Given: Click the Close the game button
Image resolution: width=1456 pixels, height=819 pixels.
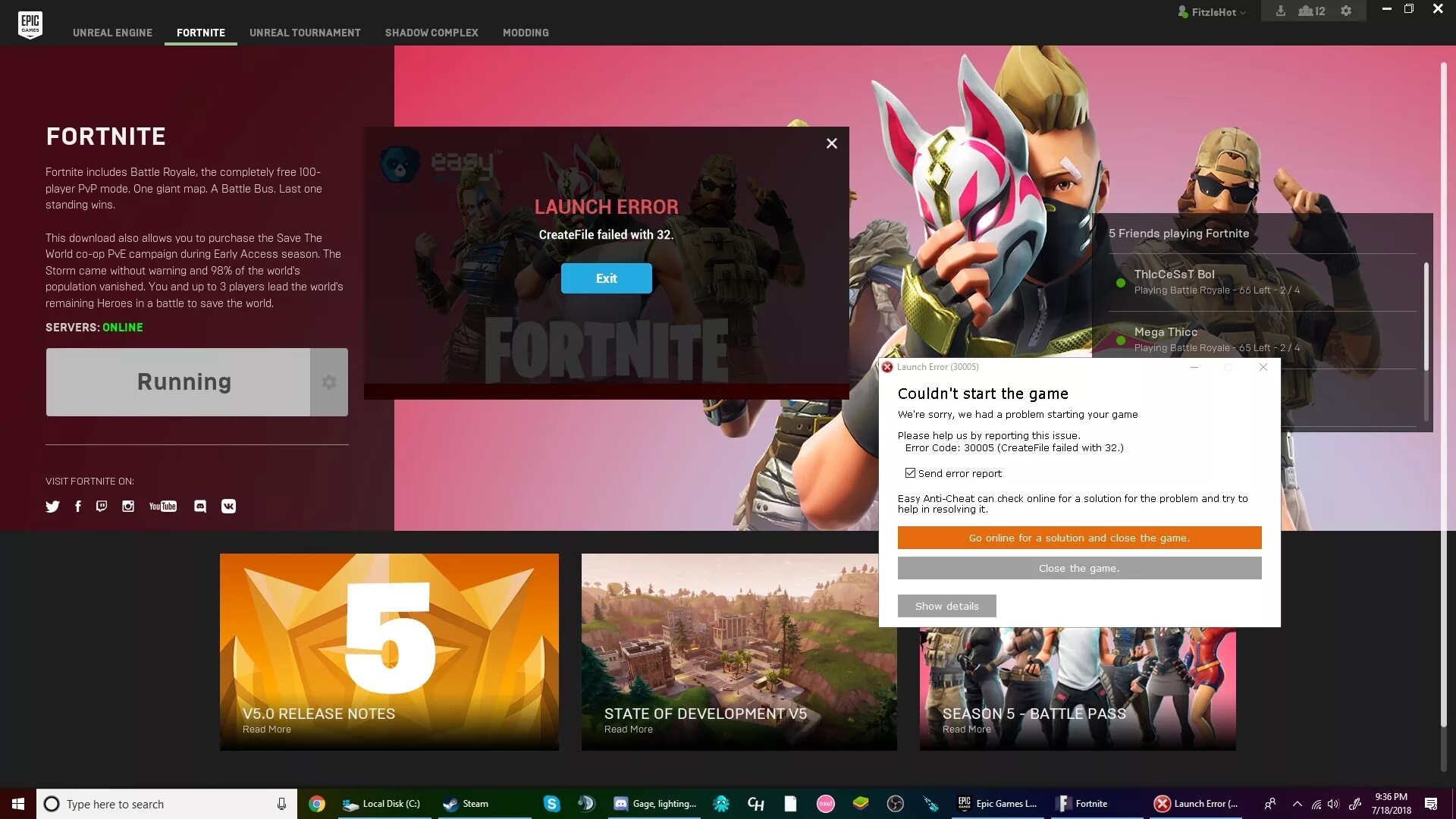Looking at the screenshot, I should (1079, 568).
